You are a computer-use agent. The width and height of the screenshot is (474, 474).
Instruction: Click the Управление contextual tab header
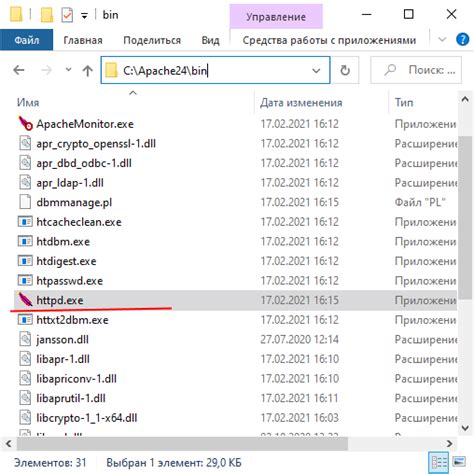276,16
